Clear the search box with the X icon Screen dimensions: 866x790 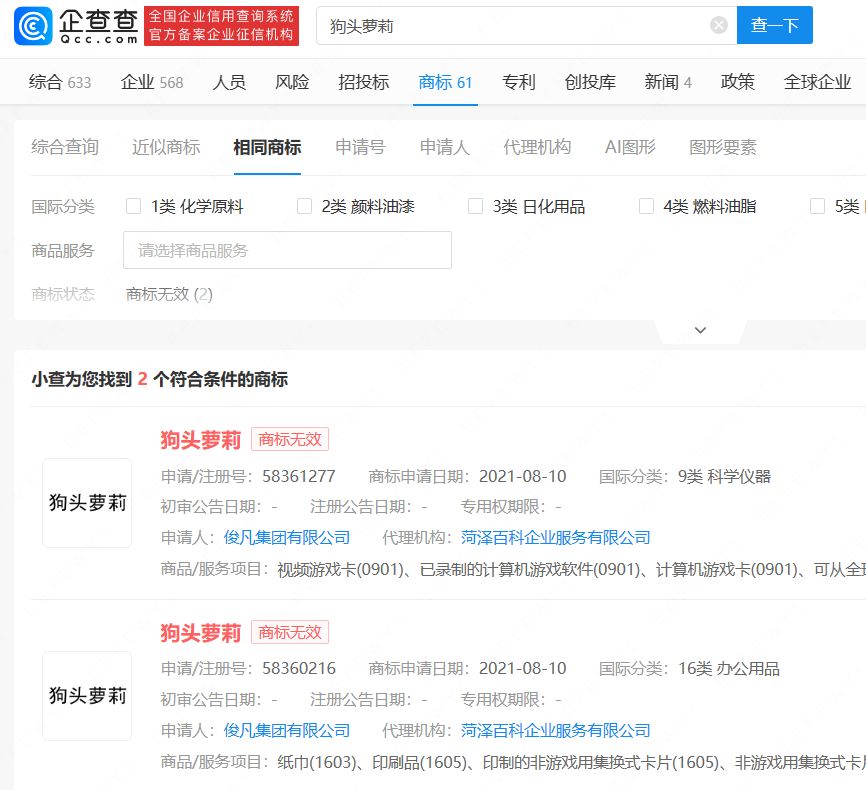coord(719,25)
